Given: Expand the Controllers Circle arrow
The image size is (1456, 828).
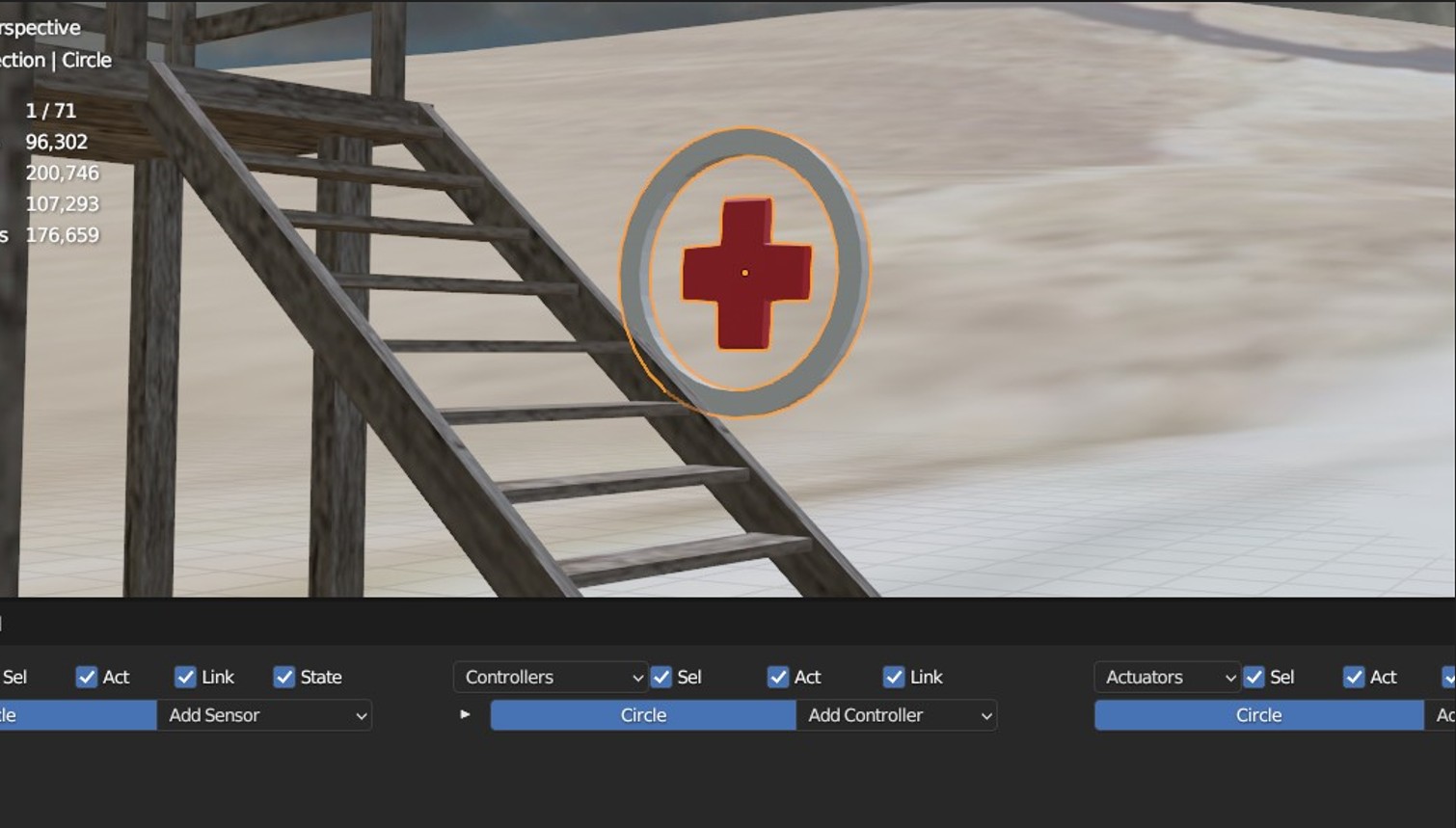Looking at the screenshot, I should 465,714.
